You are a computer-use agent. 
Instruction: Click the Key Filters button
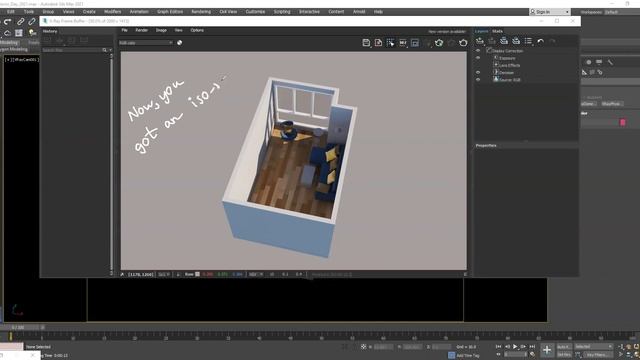pyautogui.click(x=597, y=355)
